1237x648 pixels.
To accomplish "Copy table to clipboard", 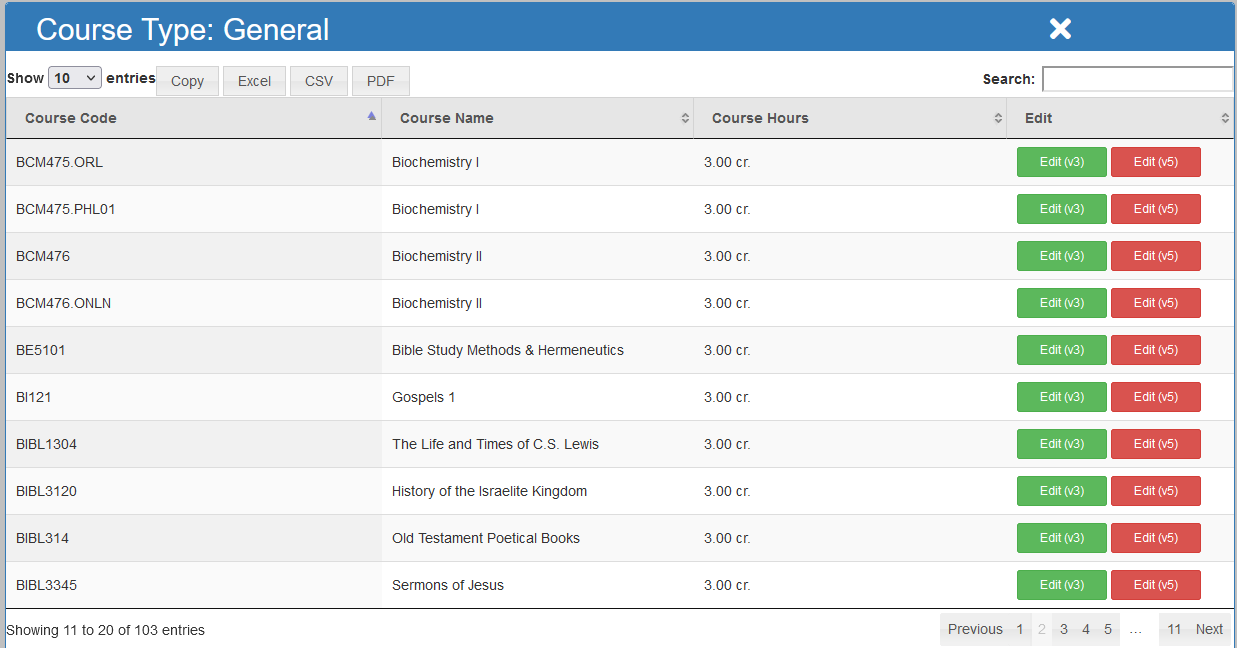I will point(187,81).
